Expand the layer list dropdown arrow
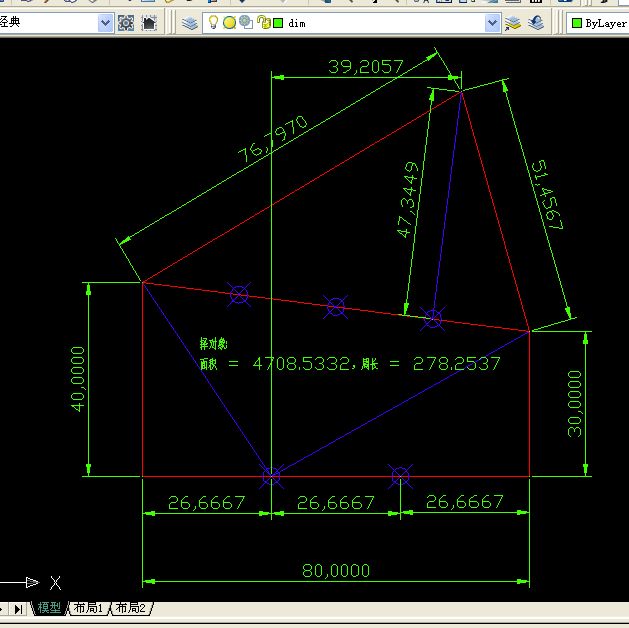The height and width of the screenshot is (628, 629). (492, 23)
